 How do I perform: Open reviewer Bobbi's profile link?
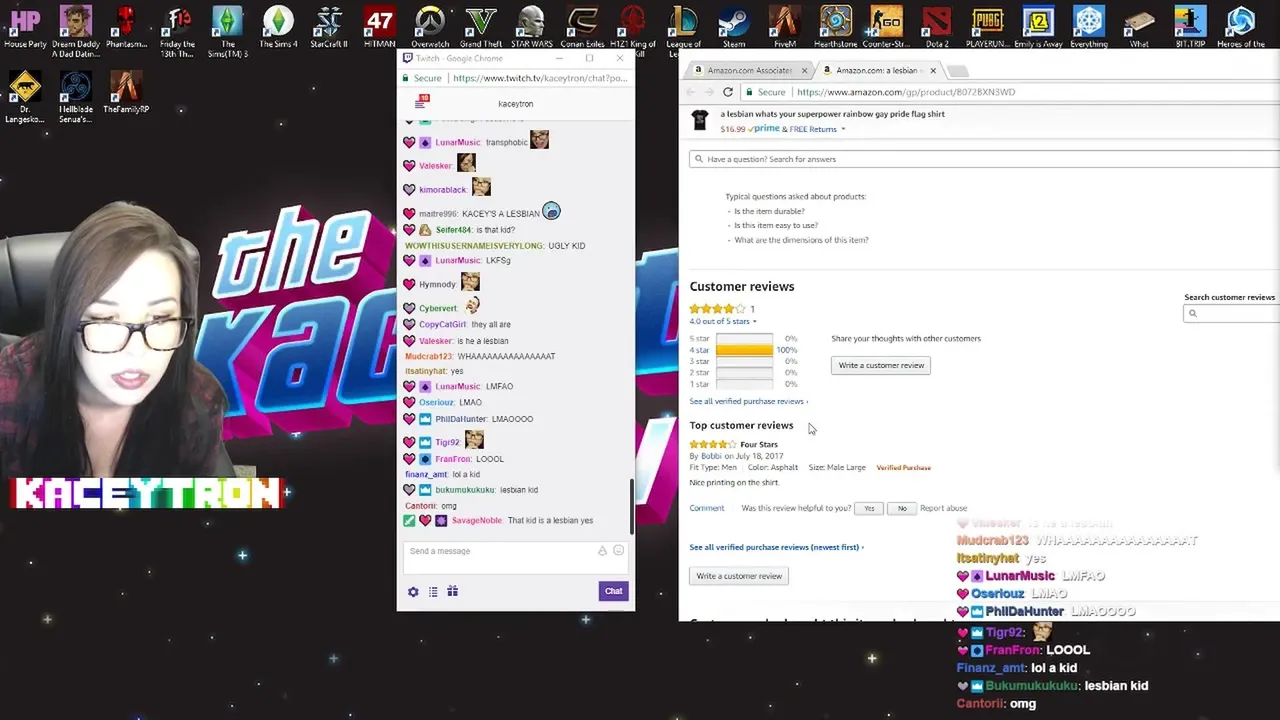coord(711,456)
